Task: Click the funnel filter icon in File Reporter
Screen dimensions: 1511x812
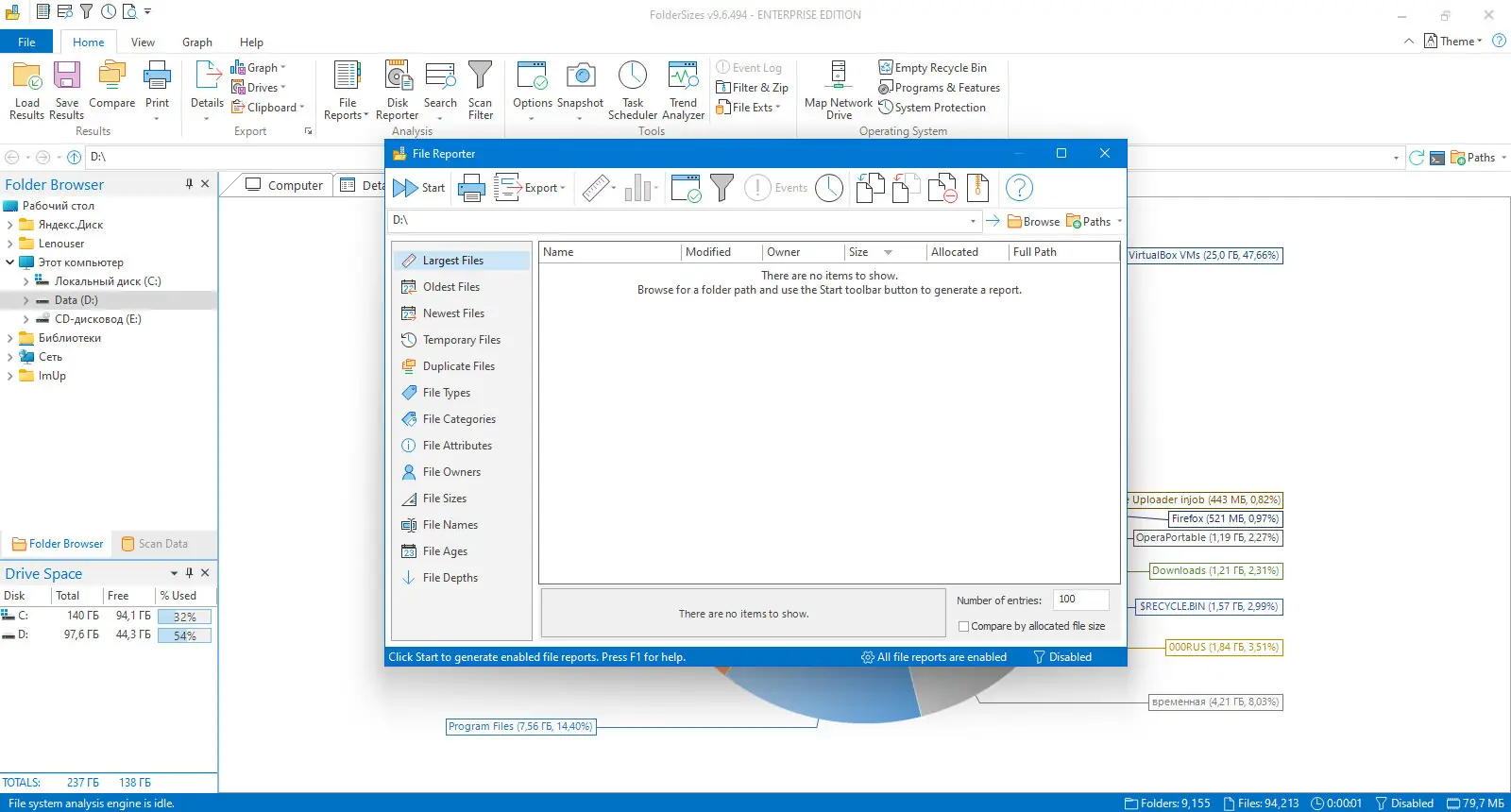Action: (x=722, y=188)
